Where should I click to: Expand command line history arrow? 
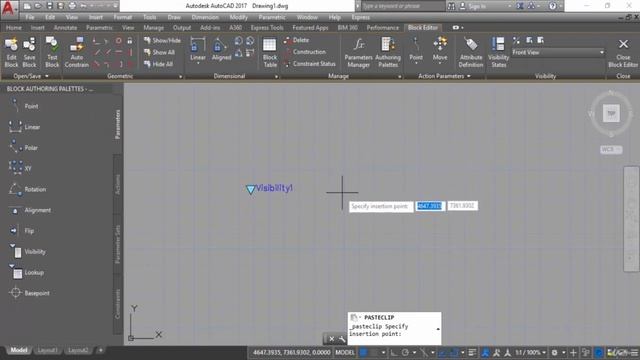pos(438,329)
